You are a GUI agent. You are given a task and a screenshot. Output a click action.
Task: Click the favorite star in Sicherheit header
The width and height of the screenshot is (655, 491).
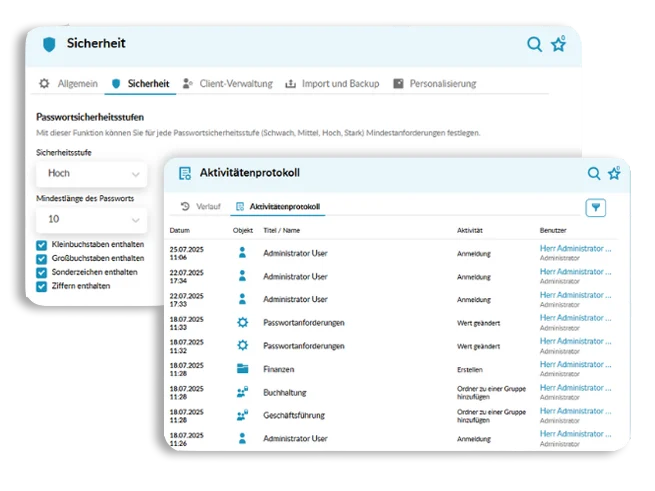click(559, 43)
